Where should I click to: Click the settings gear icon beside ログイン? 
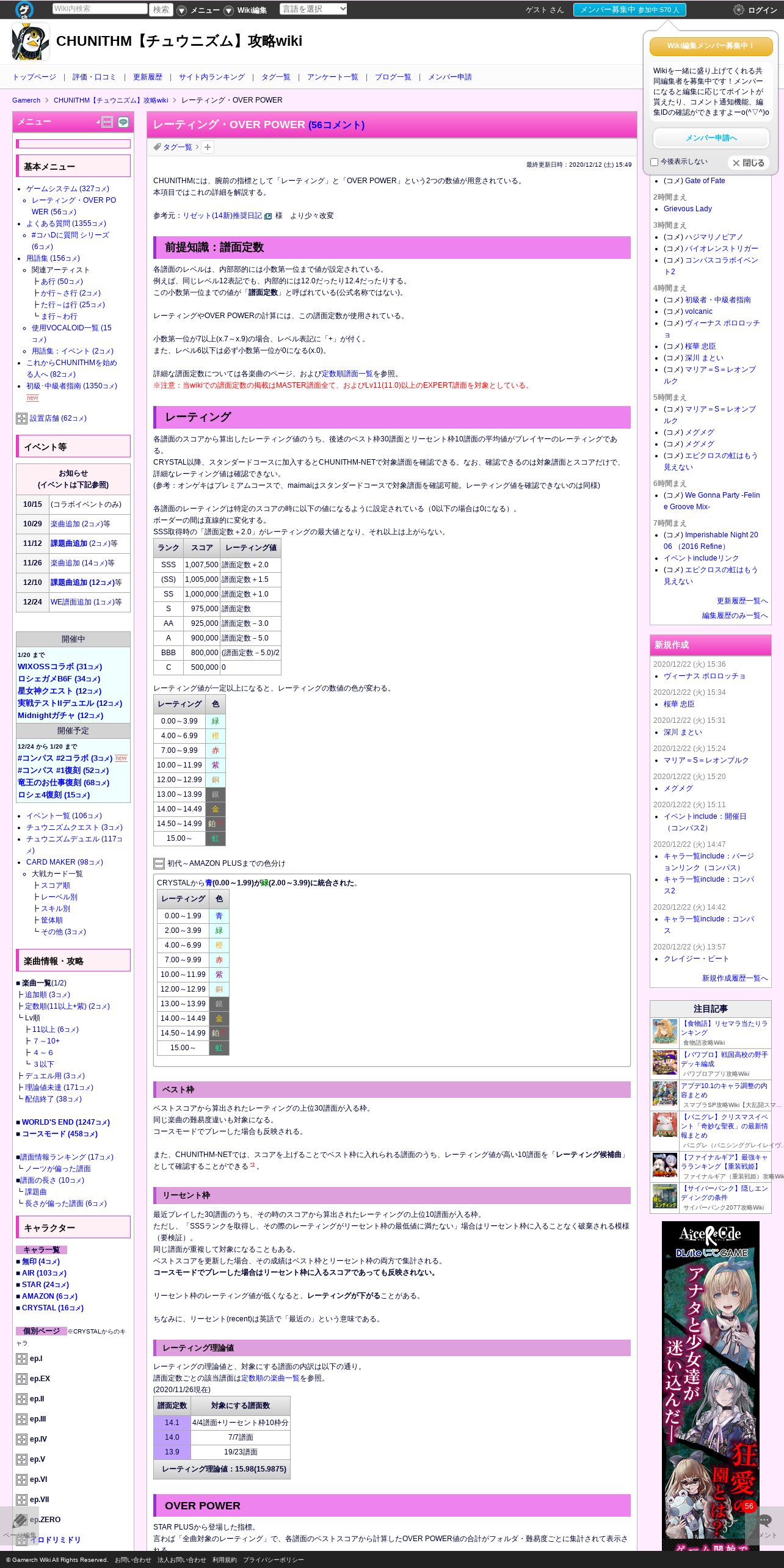point(739,10)
